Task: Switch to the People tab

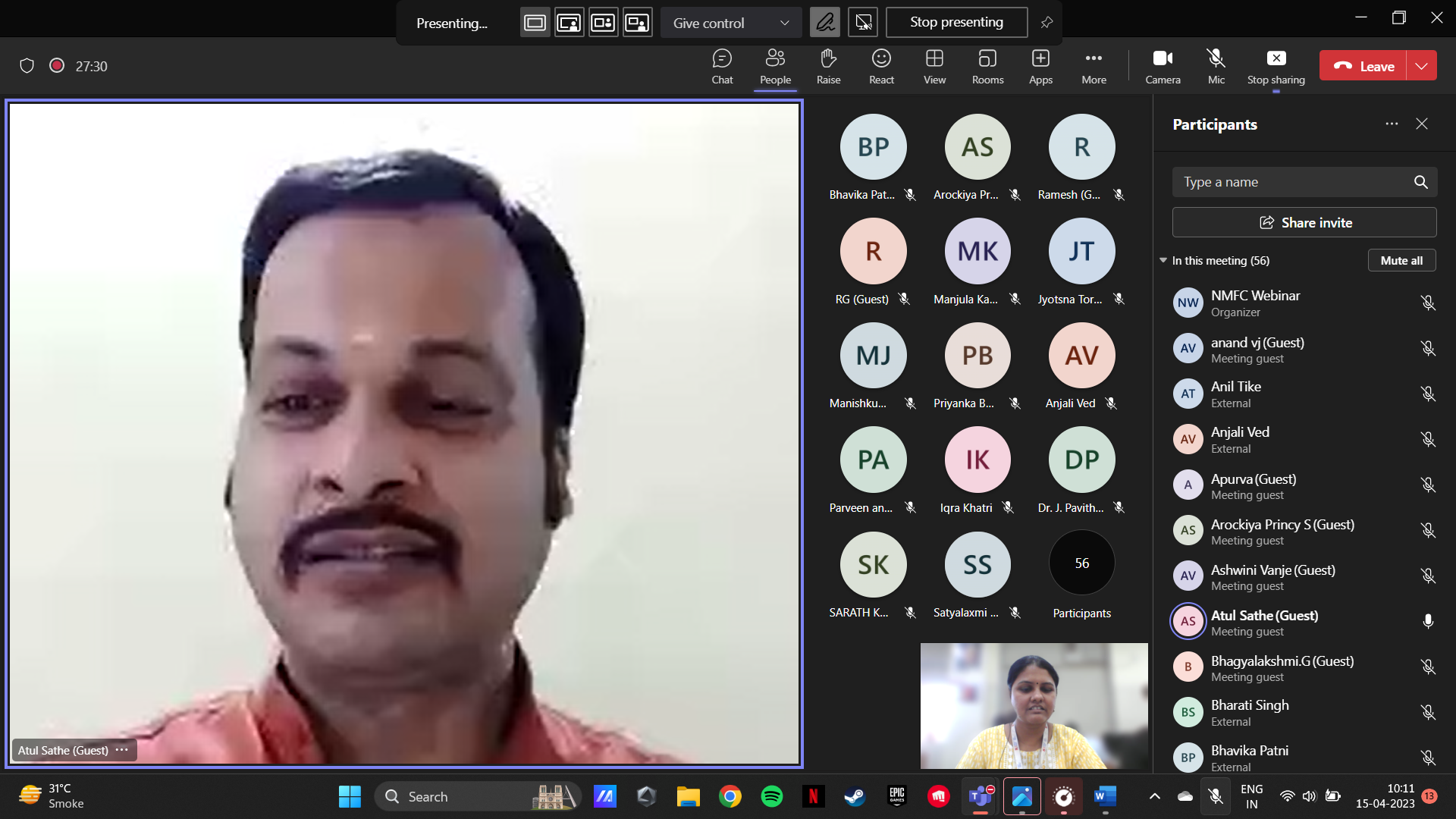Action: point(775,66)
